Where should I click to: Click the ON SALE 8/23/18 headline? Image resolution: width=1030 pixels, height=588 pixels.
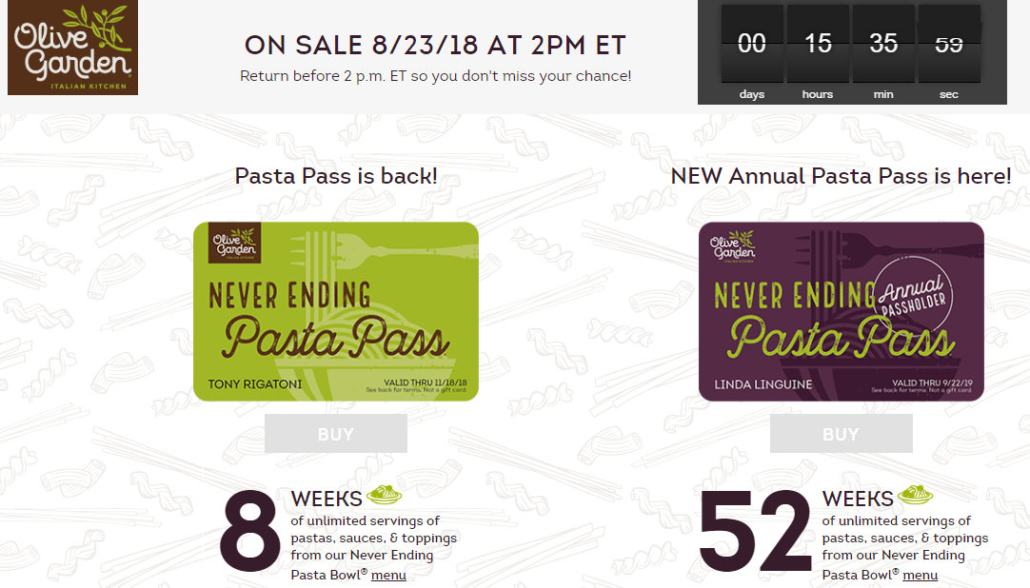(435, 45)
